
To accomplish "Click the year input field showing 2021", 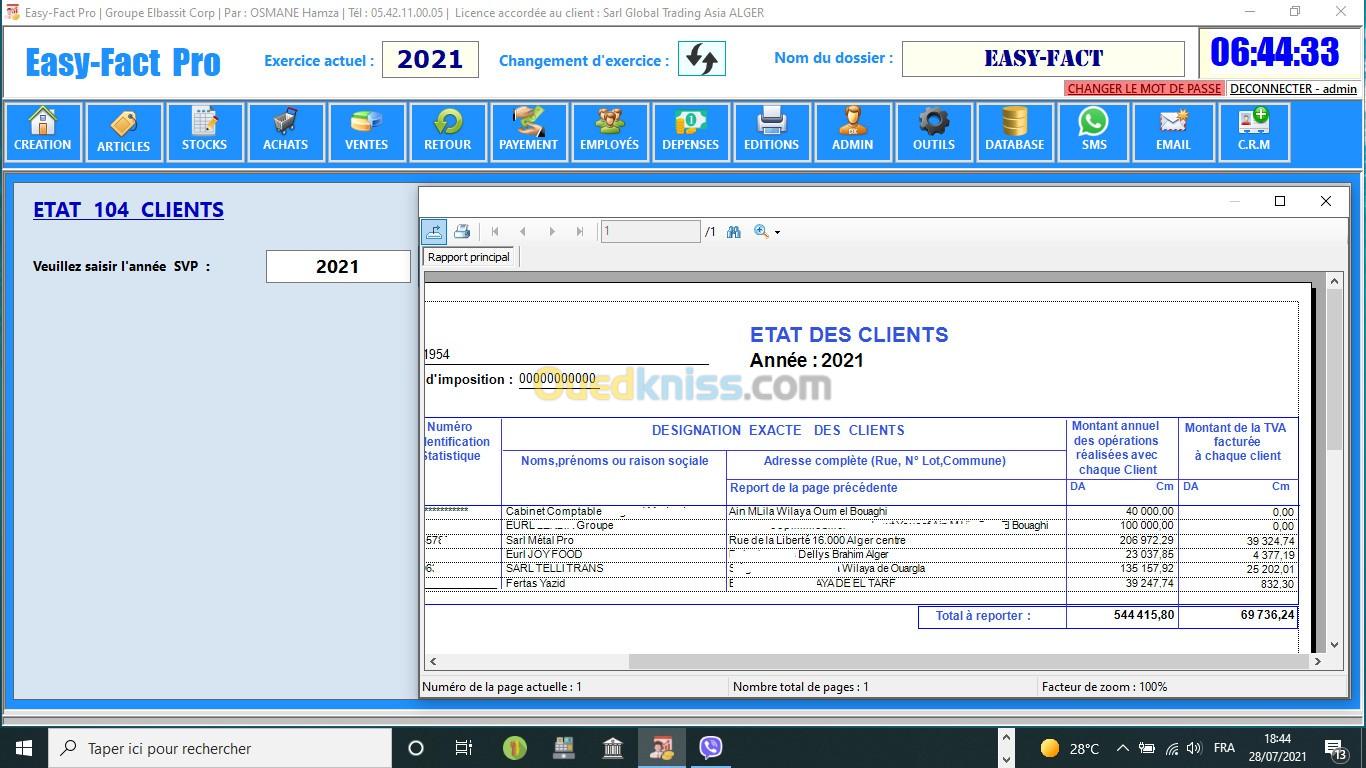I will (337, 267).
